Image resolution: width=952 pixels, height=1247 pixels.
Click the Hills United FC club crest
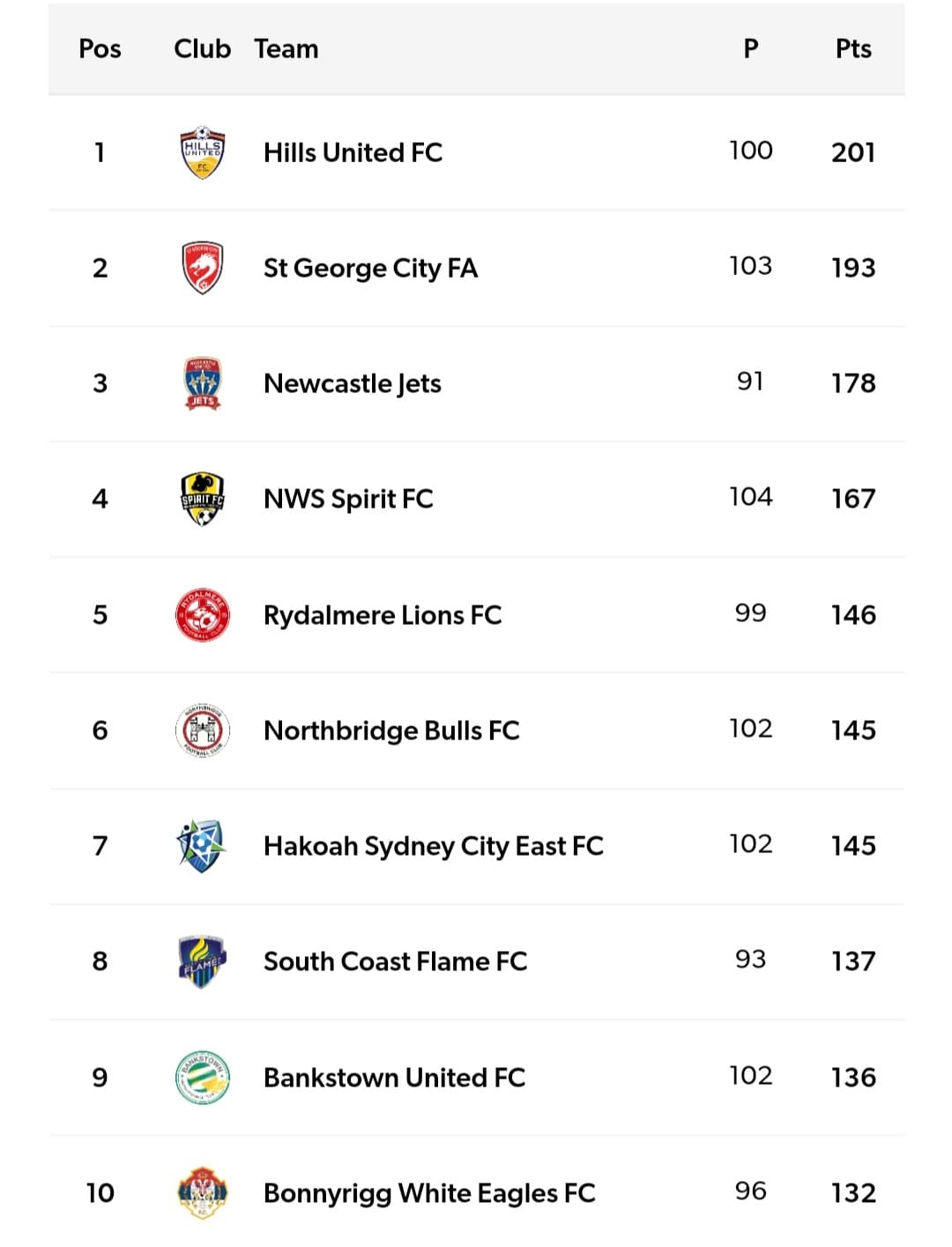202,152
